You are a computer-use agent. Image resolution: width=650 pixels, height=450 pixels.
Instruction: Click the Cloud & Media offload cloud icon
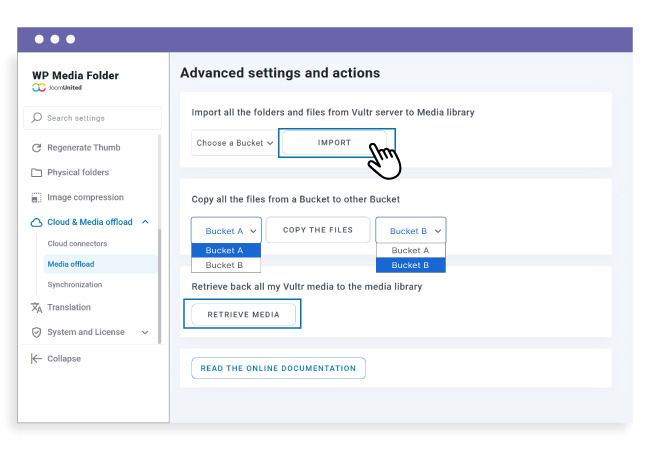tap(36, 223)
